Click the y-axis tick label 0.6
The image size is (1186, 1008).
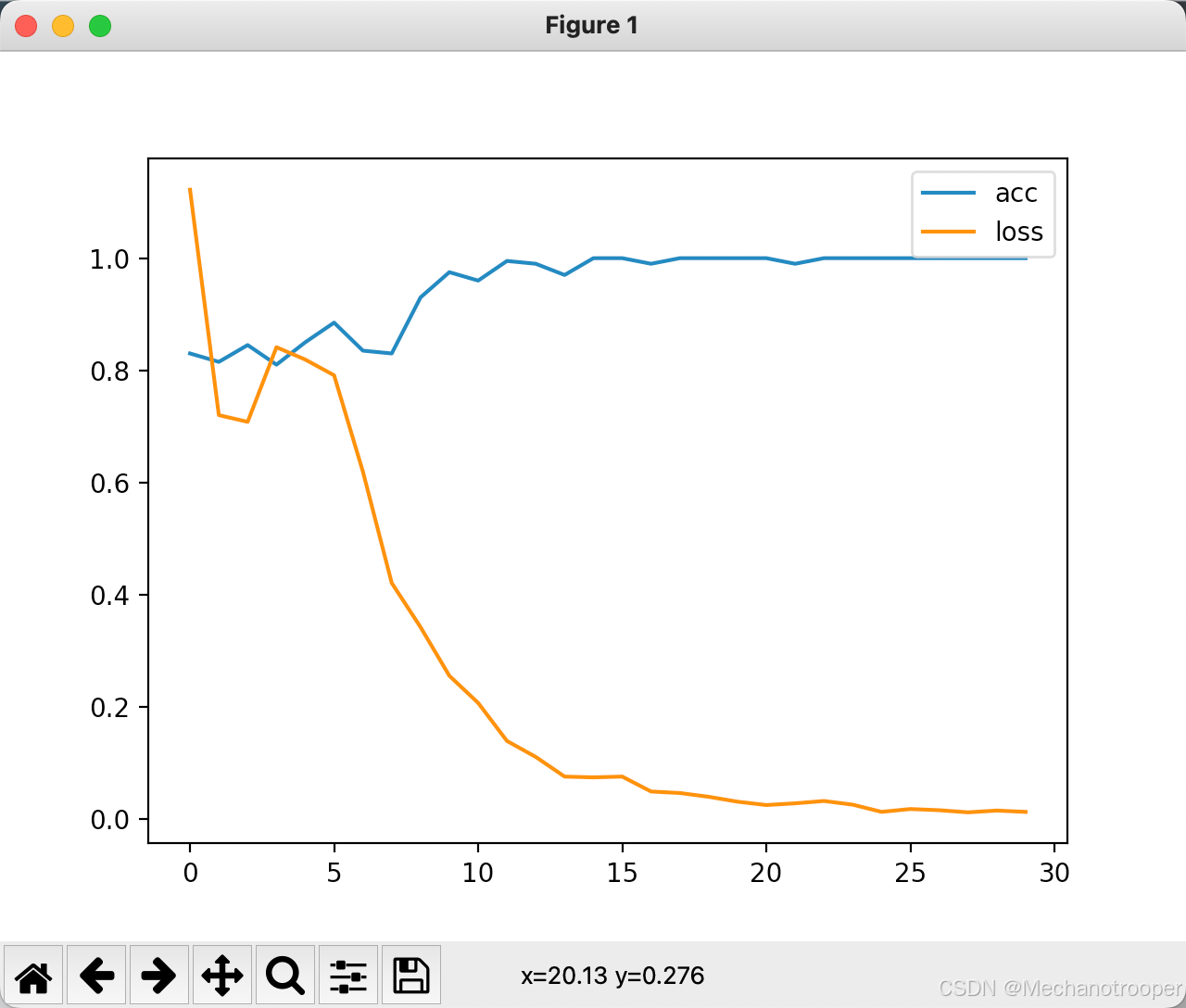109,483
